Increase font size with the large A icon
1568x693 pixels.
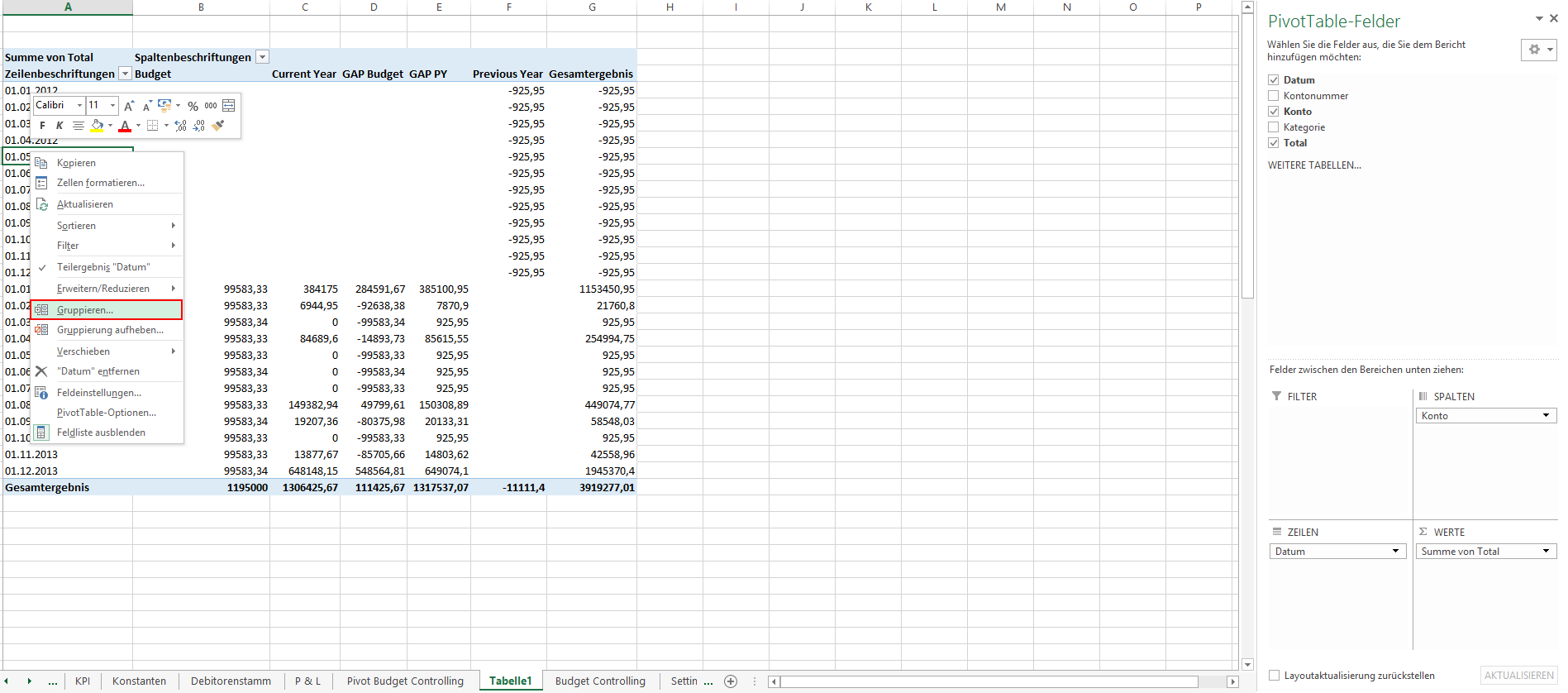(129, 106)
